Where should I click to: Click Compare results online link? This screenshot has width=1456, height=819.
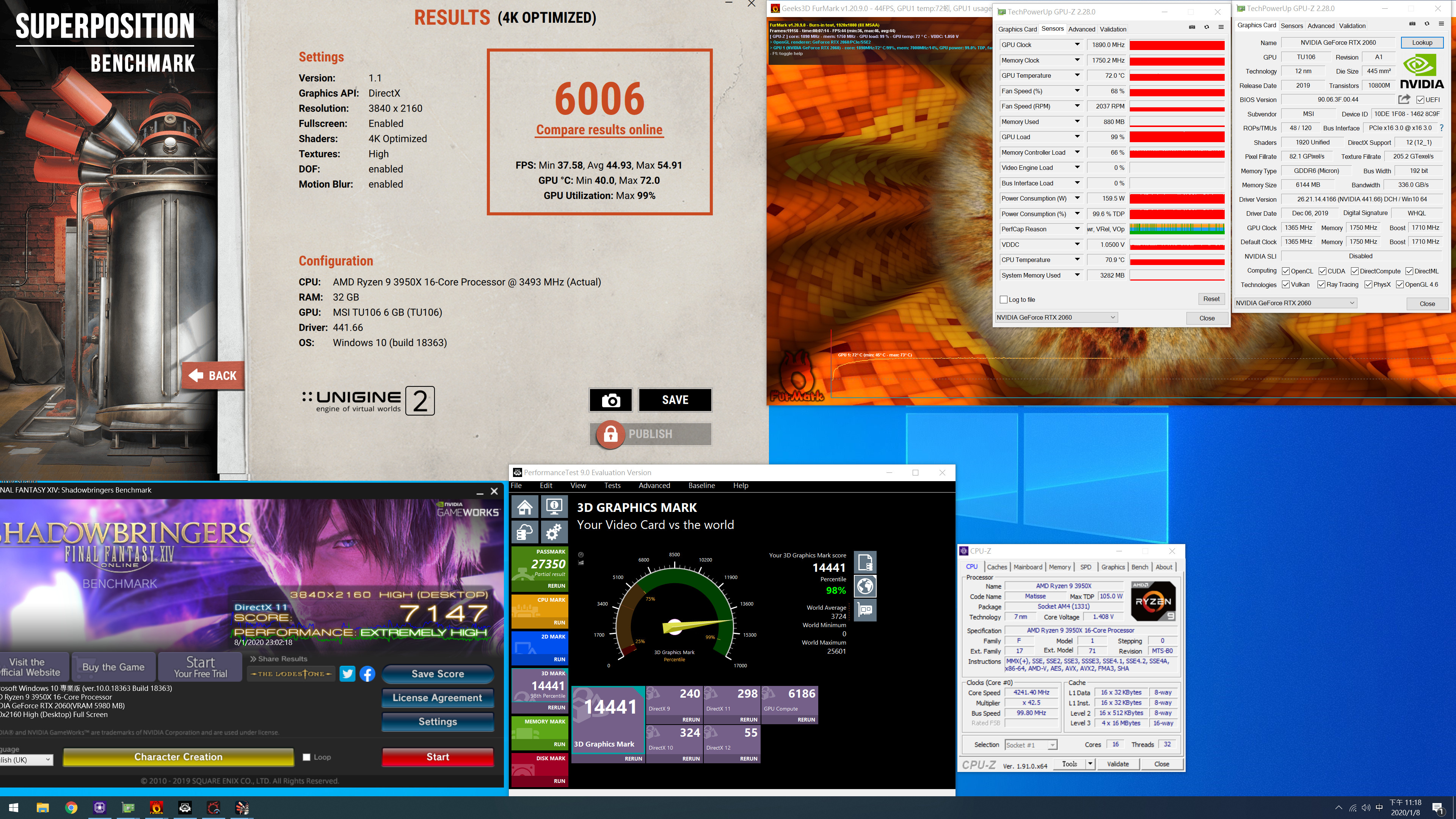click(599, 130)
